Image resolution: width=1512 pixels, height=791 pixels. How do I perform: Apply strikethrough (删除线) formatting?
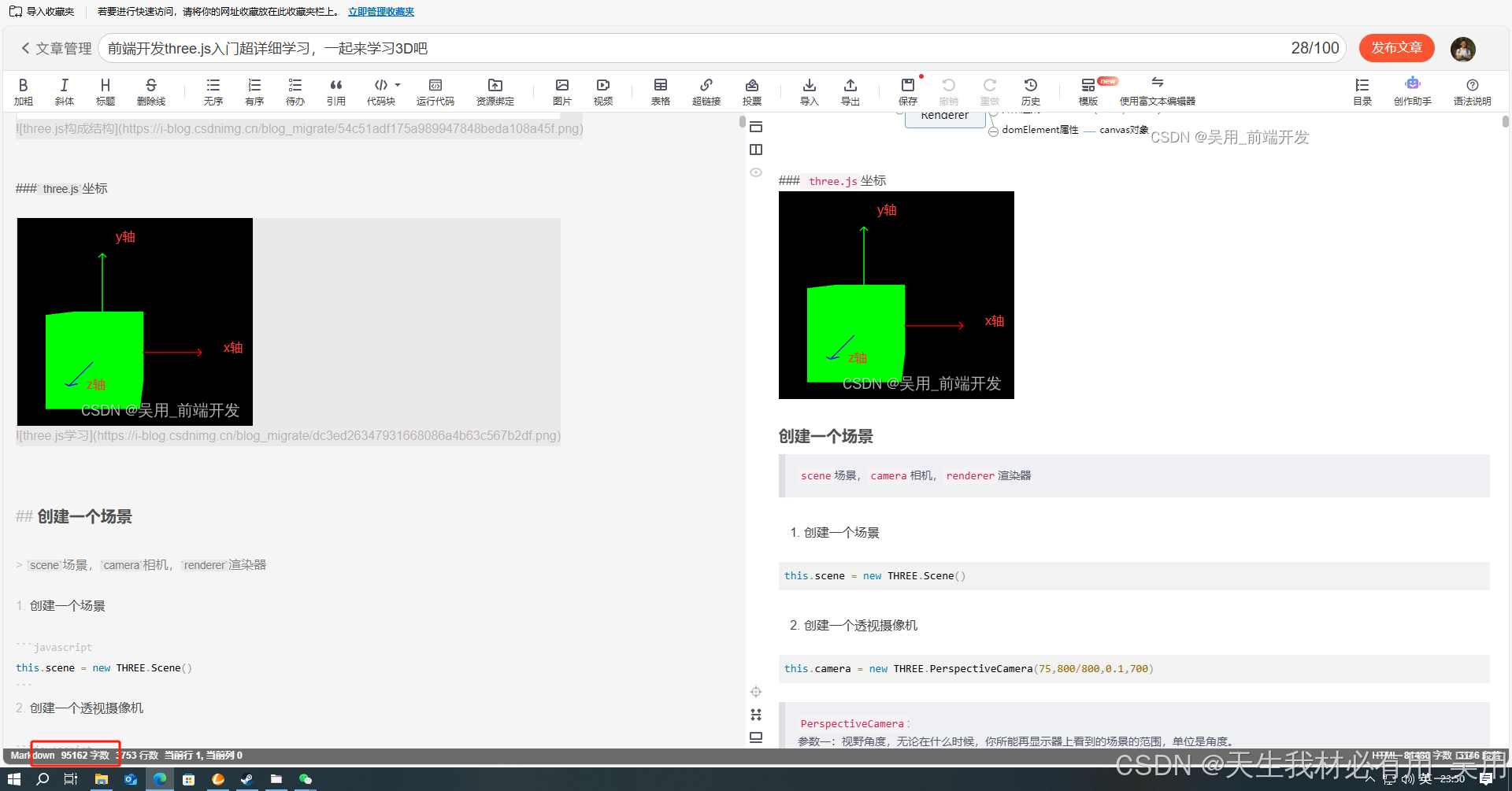tap(151, 91)
